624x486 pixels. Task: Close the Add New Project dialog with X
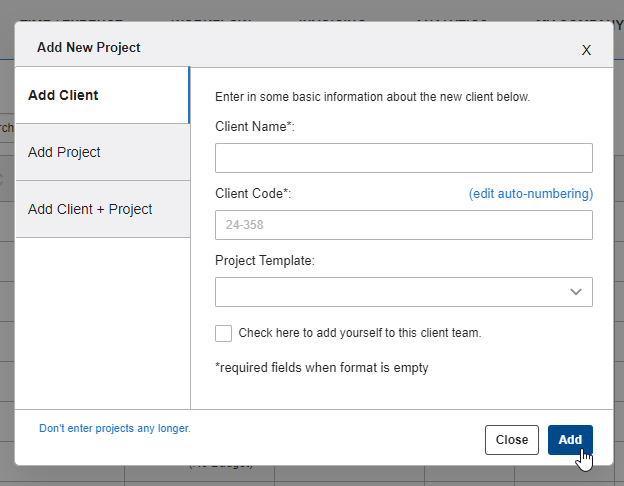586,50
